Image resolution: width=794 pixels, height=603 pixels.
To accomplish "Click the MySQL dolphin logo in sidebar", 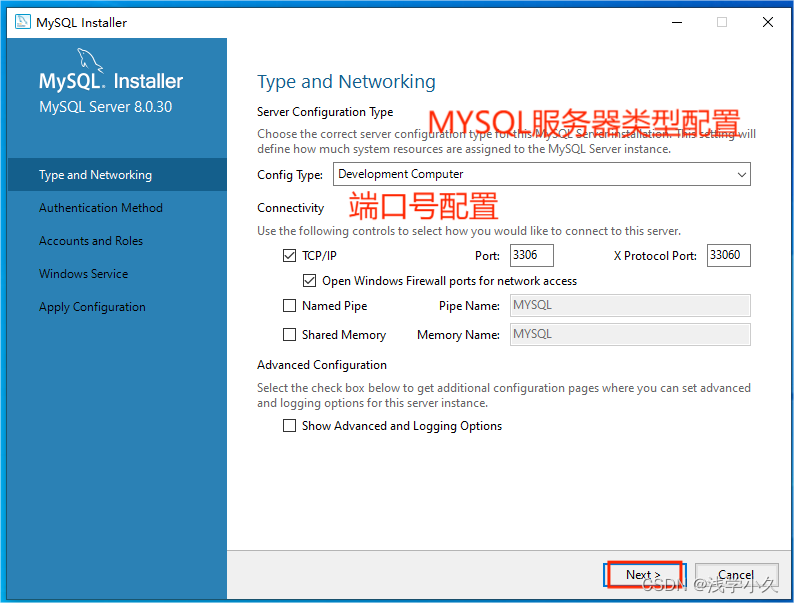I will 90,61.
